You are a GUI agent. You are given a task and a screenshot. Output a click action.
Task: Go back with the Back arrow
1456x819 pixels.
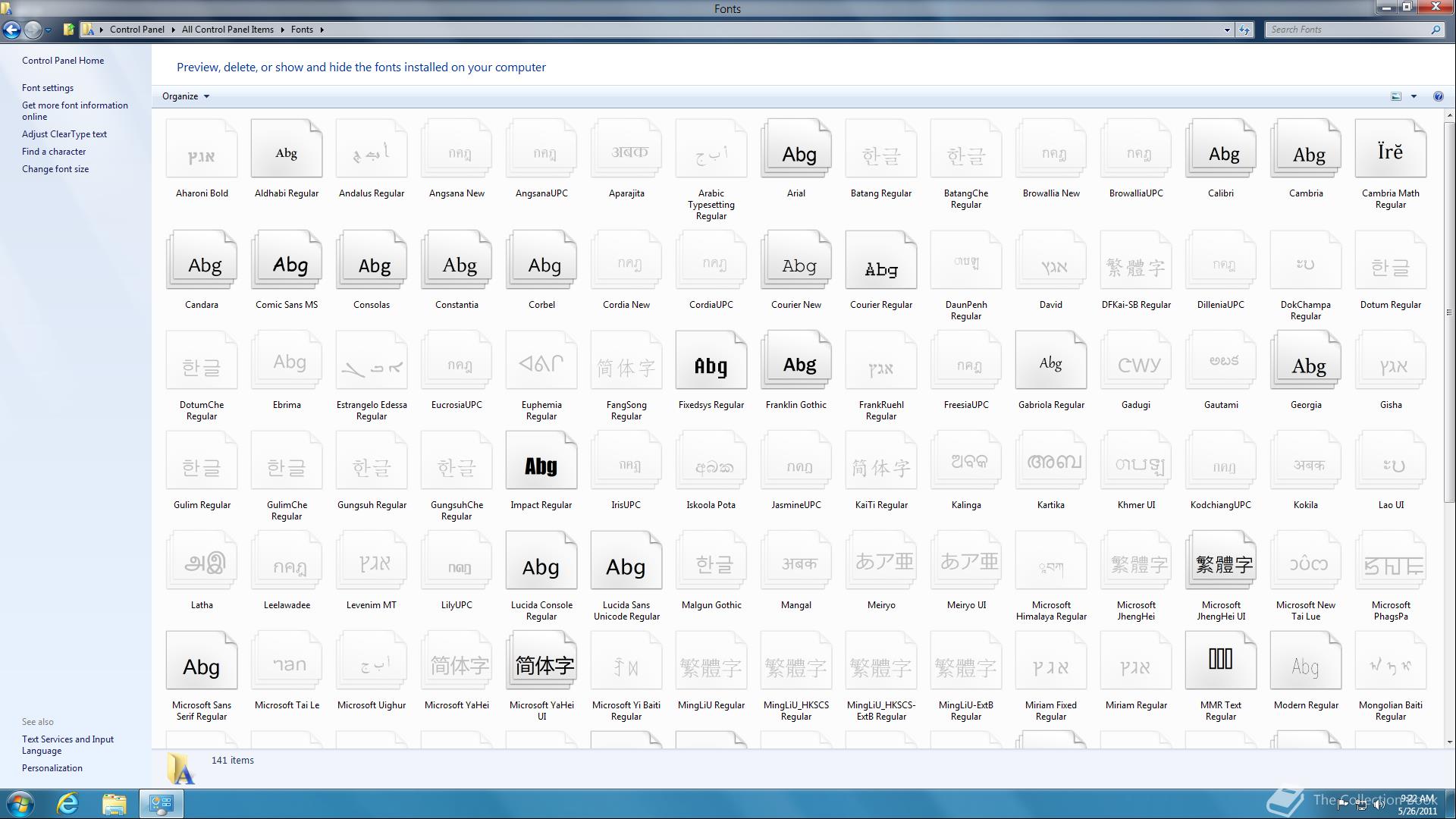click(11, 30)
